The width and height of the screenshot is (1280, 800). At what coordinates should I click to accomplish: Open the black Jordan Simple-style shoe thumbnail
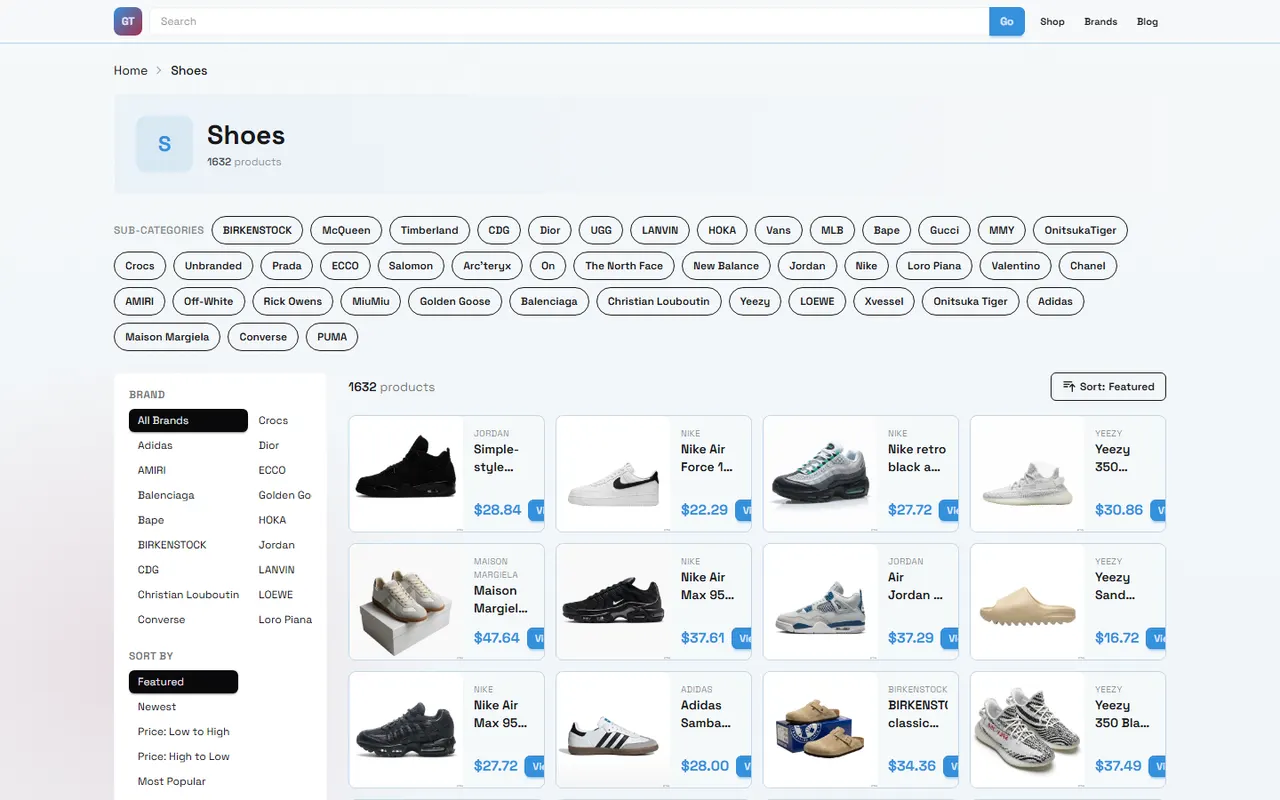[x=406, y=473]
